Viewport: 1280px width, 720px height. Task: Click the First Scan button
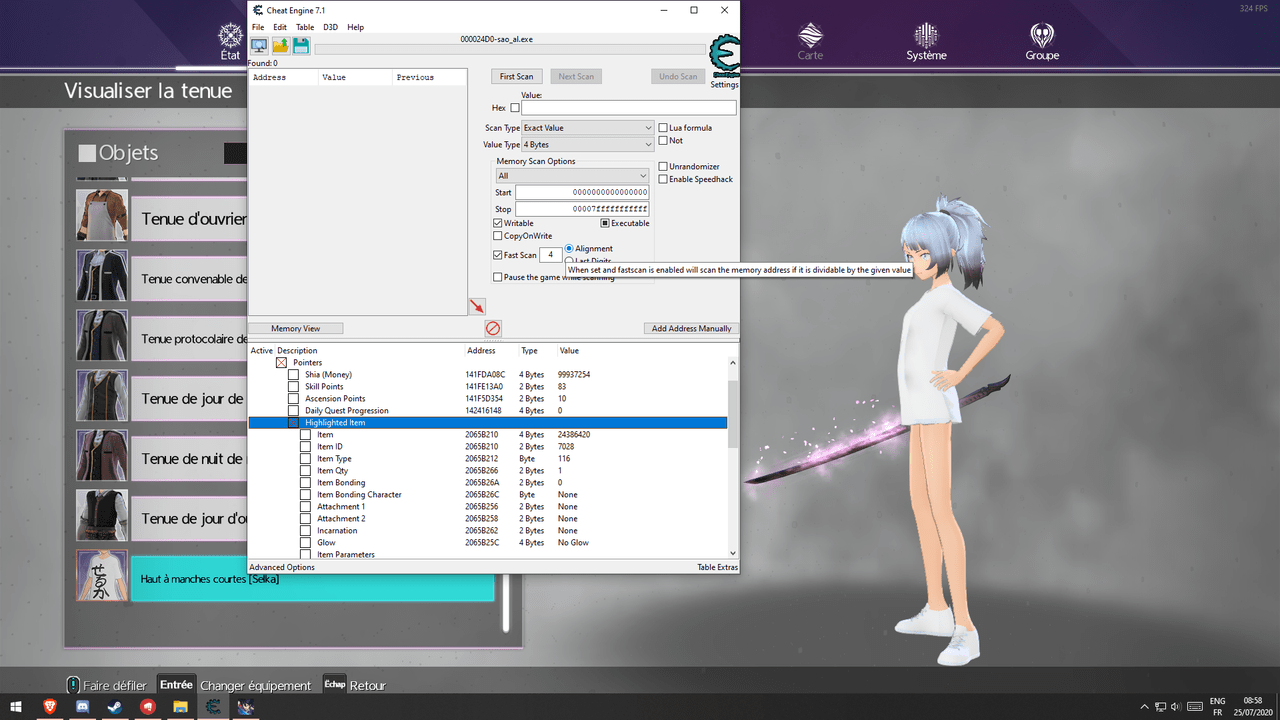click(x=517, y=76)
